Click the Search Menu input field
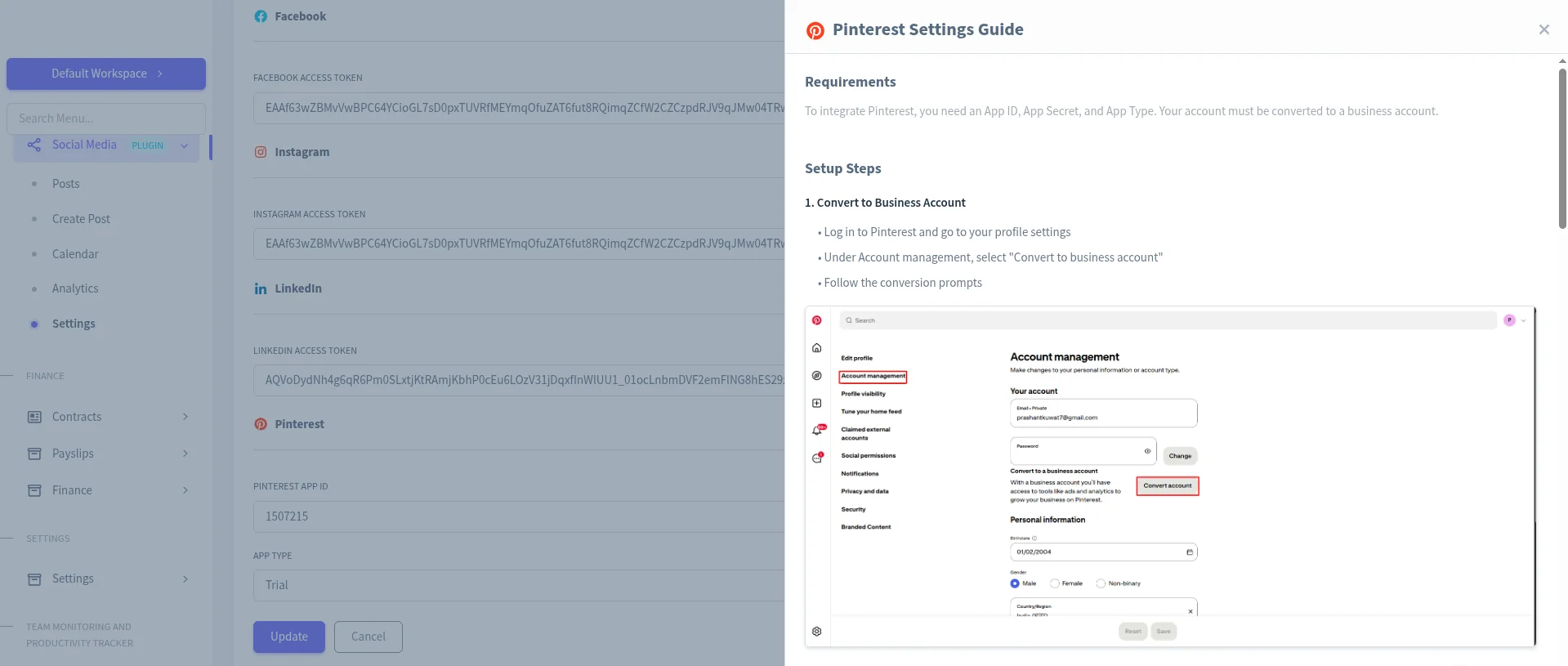 106,118
